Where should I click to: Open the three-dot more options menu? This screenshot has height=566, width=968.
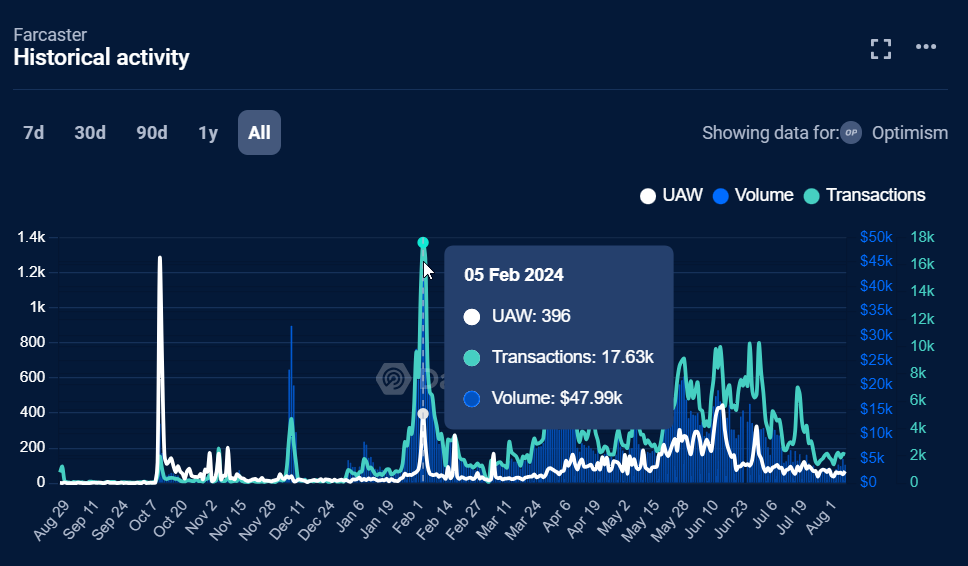click(926, 47)
